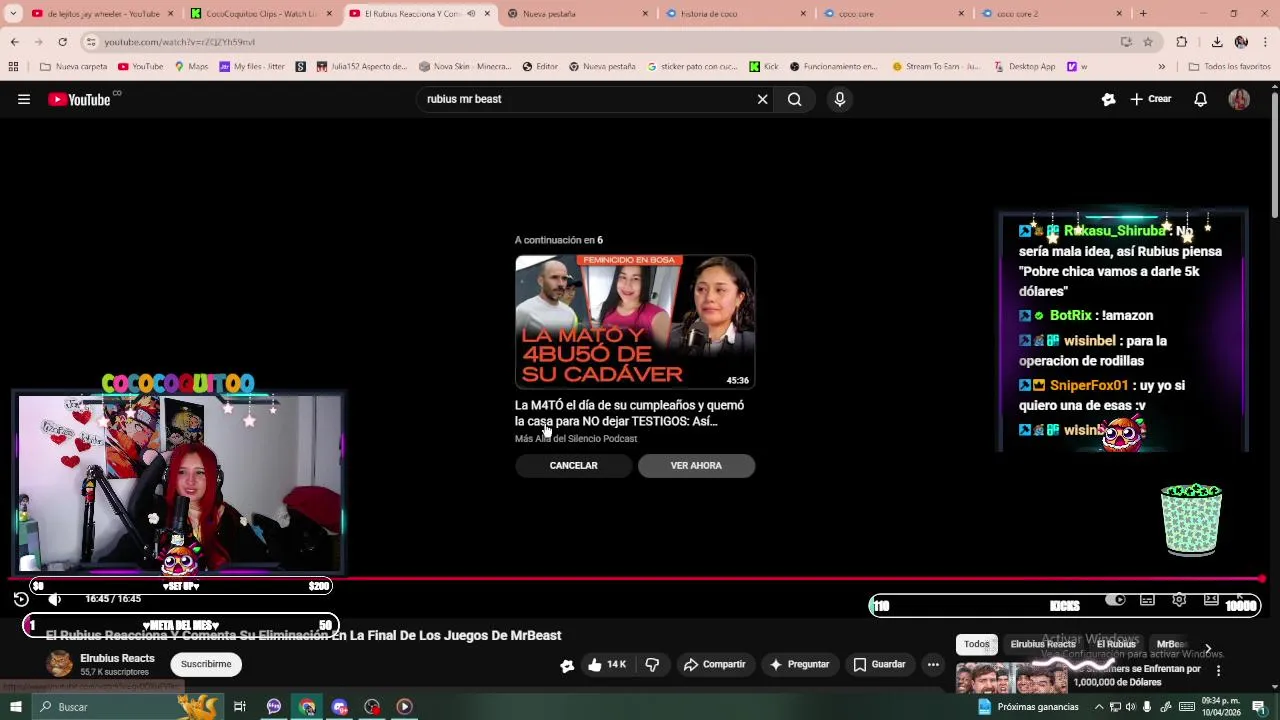The height and width of the screenshot is (720, 1280).
Task: Open the Windows Start menu
Action: (15, 707)
